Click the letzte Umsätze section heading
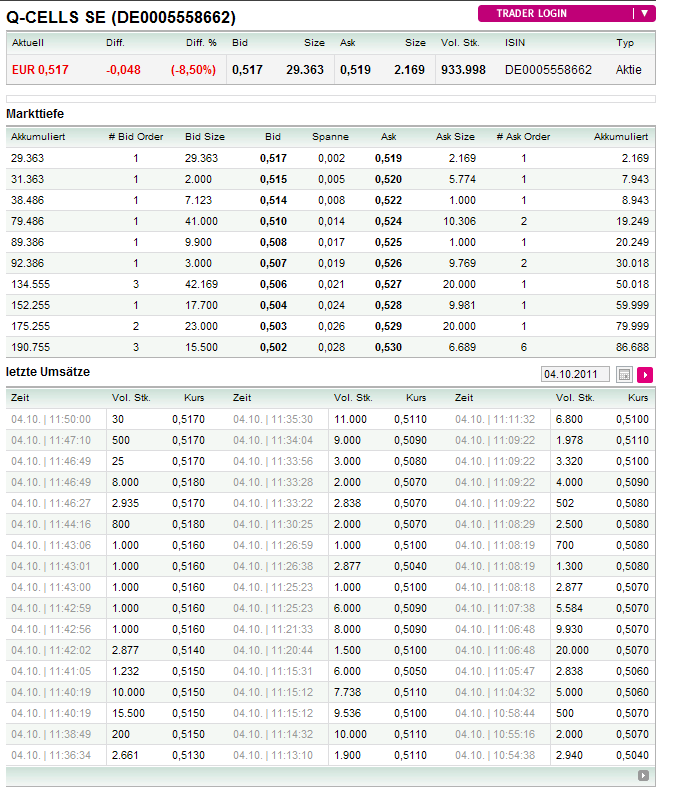This screenshot has width=686, height=787. coord(48,372)
